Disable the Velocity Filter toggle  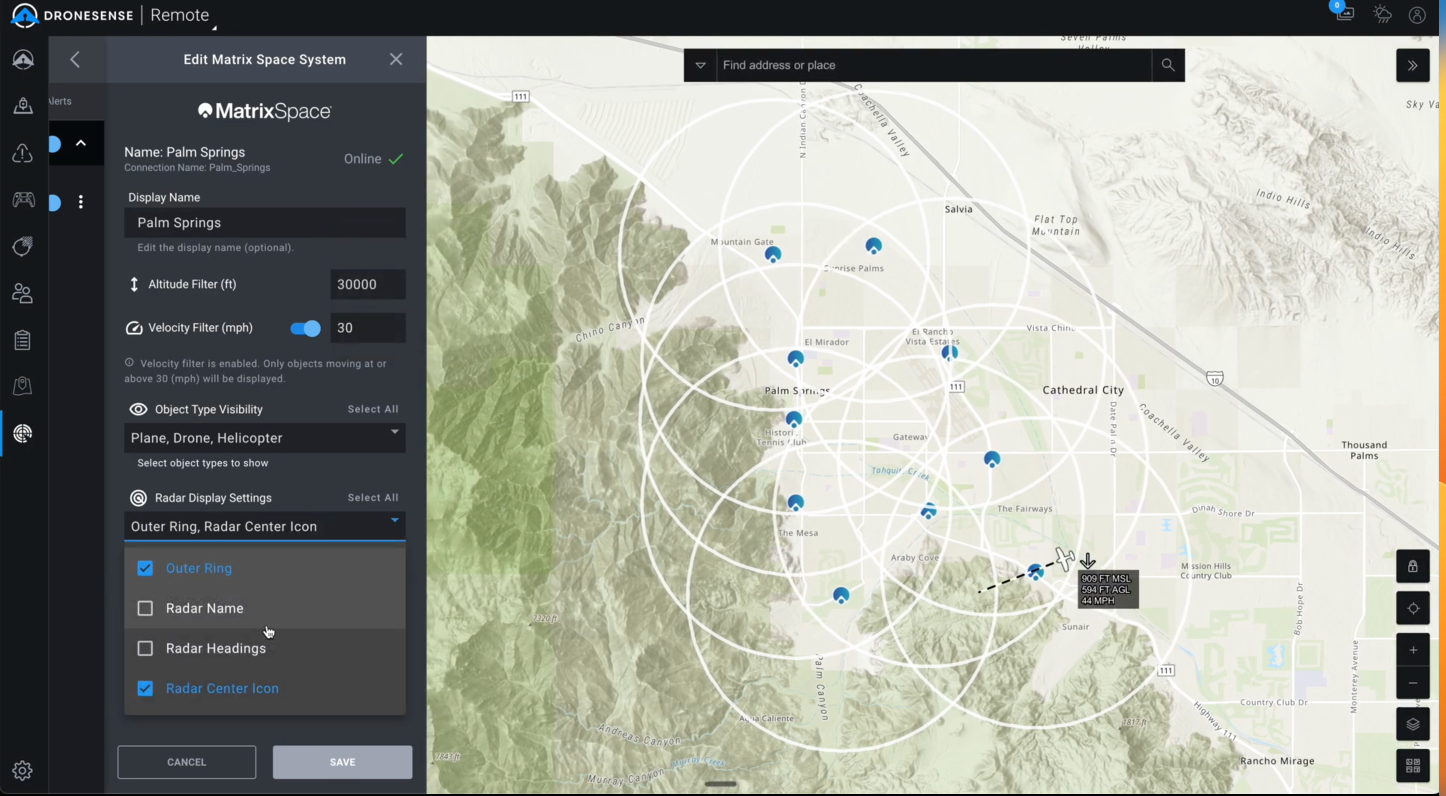click(304, 328)
